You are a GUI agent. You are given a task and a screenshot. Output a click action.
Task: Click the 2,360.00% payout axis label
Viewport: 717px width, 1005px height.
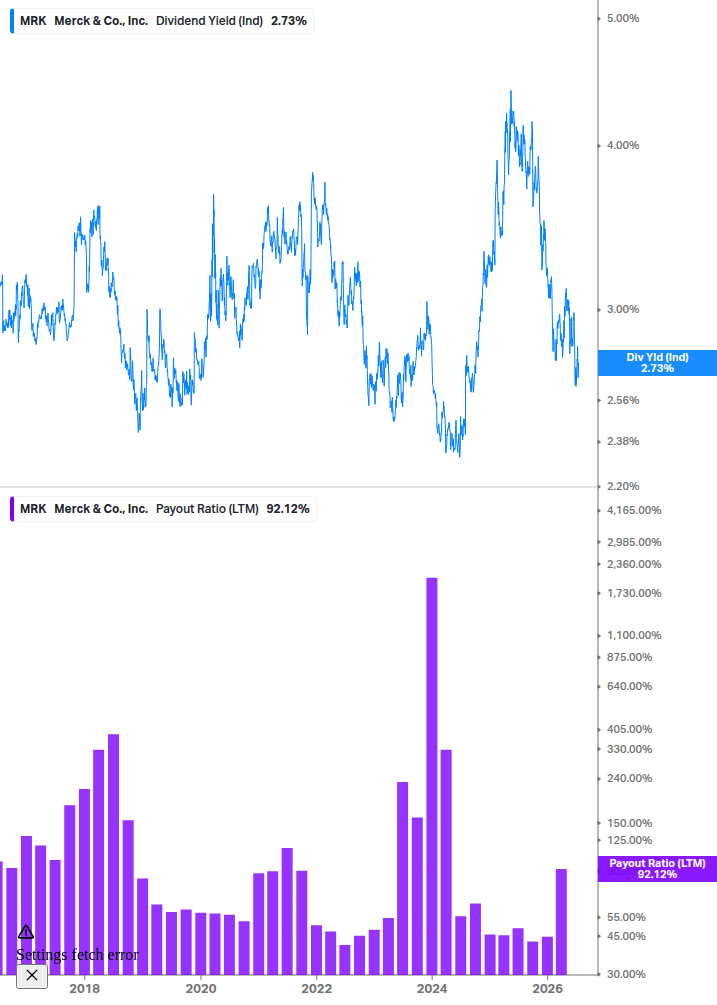(634, 564)
